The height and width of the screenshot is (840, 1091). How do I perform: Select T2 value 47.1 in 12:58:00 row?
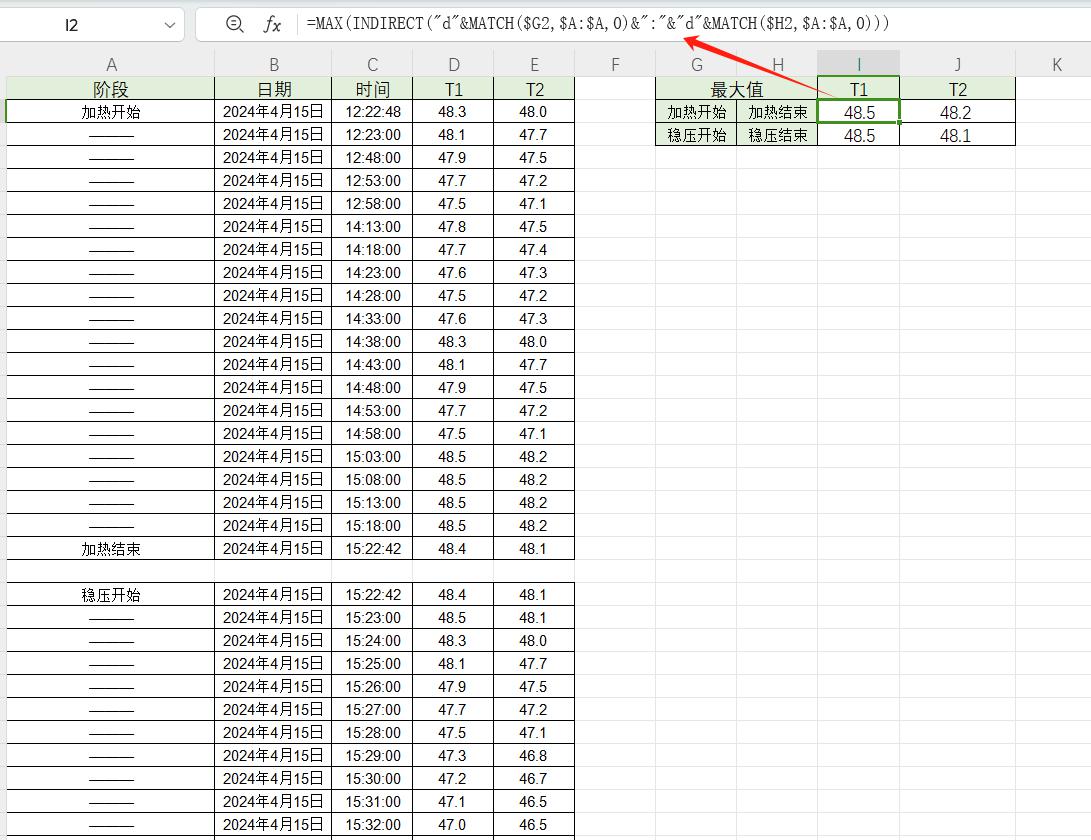tap(534, 203)
